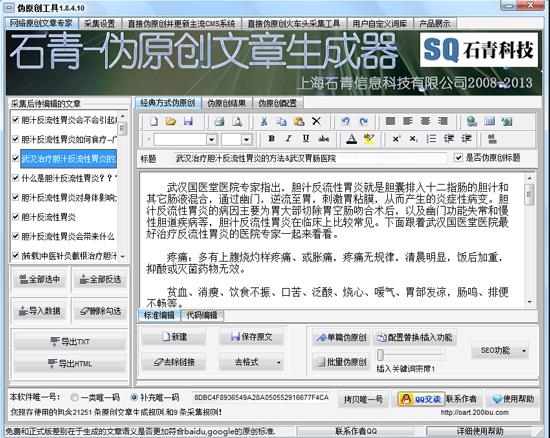Image resolution: width=550 pixels, height=438 pixels.
Task: Click the 标题 input field
Action: click(x=310, y=158)
